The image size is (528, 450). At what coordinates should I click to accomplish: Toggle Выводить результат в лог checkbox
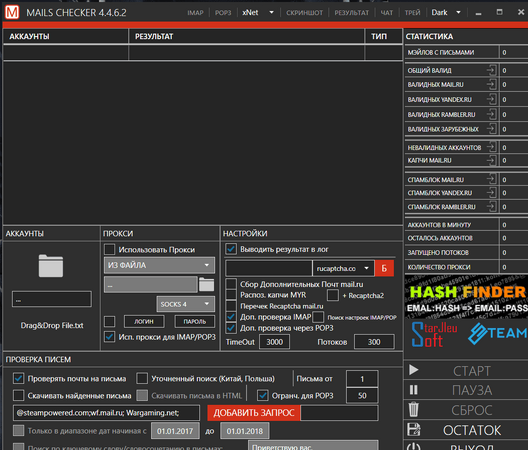231,249
